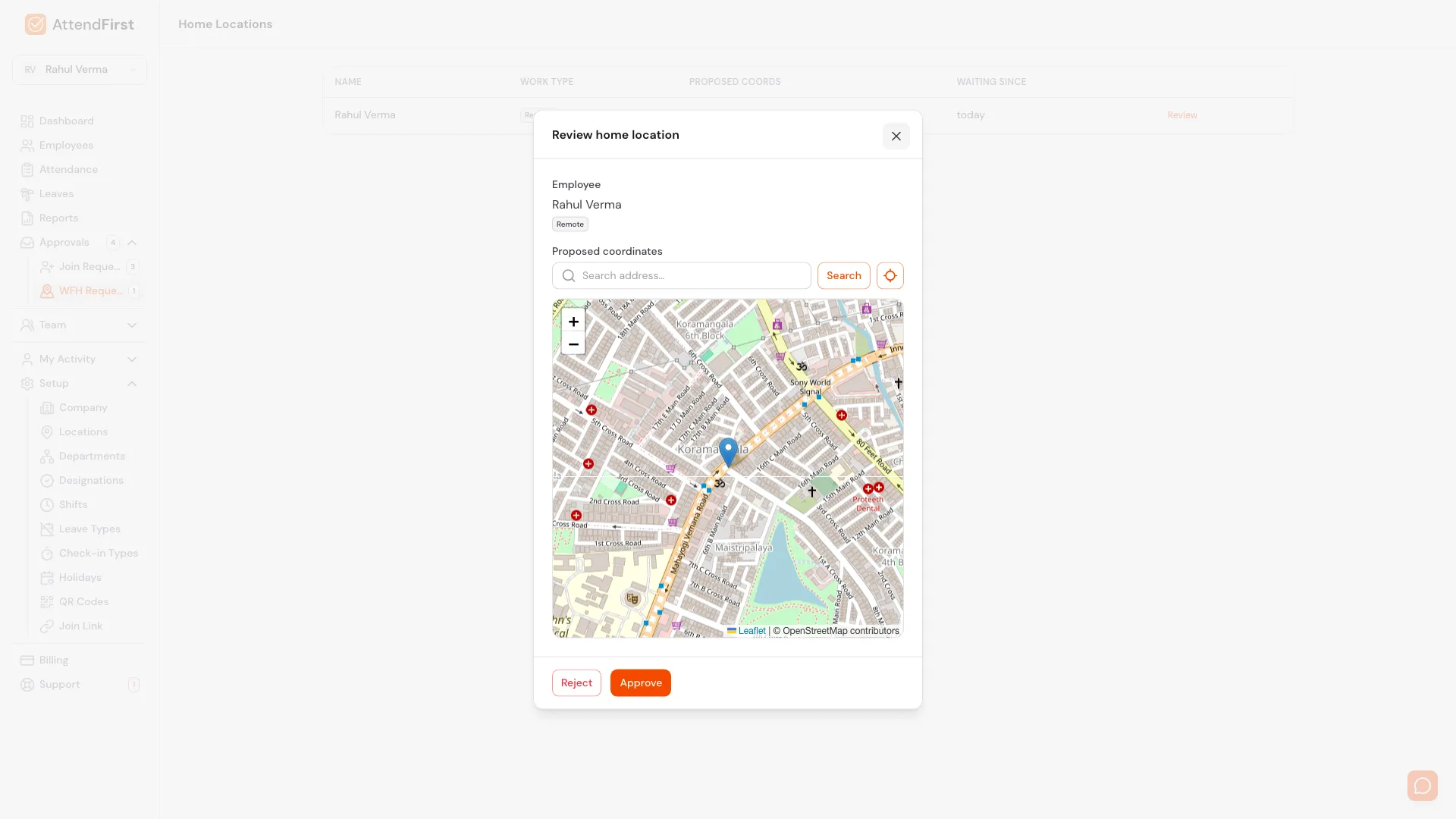Open the chat bubble widget

pos(1423,786)
